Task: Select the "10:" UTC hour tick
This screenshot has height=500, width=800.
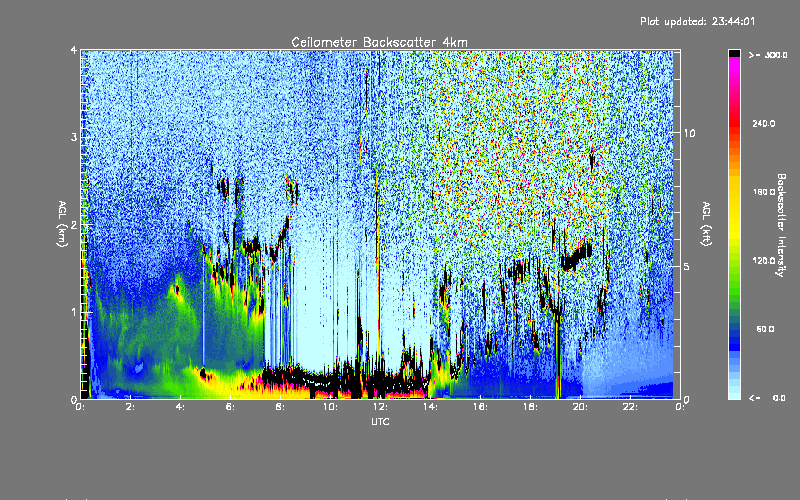Action: (330, 407)
